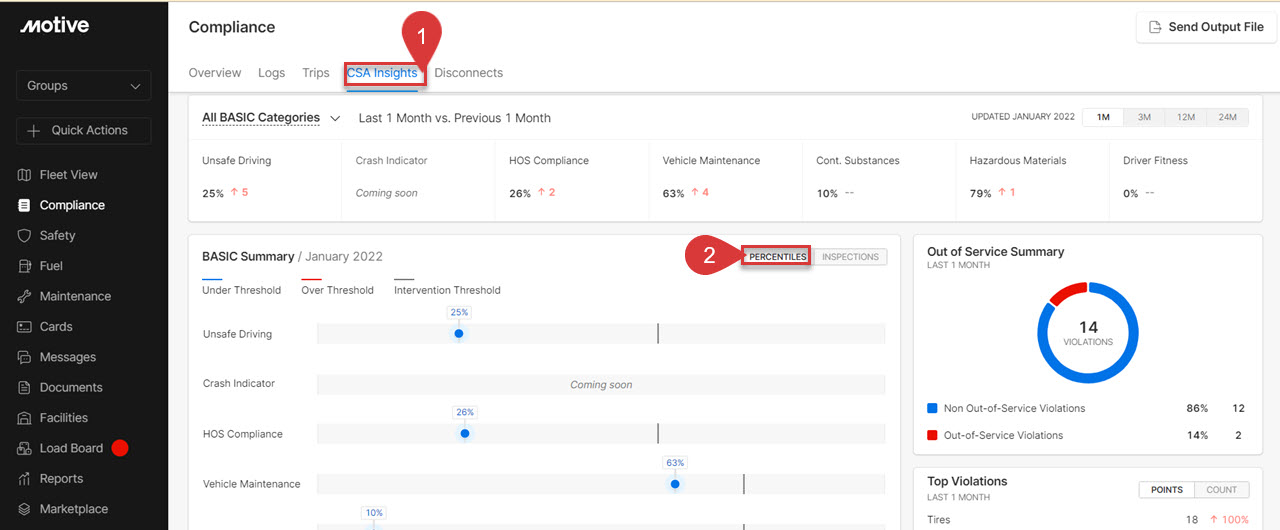The image size is (1280, 530).
Task: Toggle the Inspections view
Action: (x=850, y=257)
